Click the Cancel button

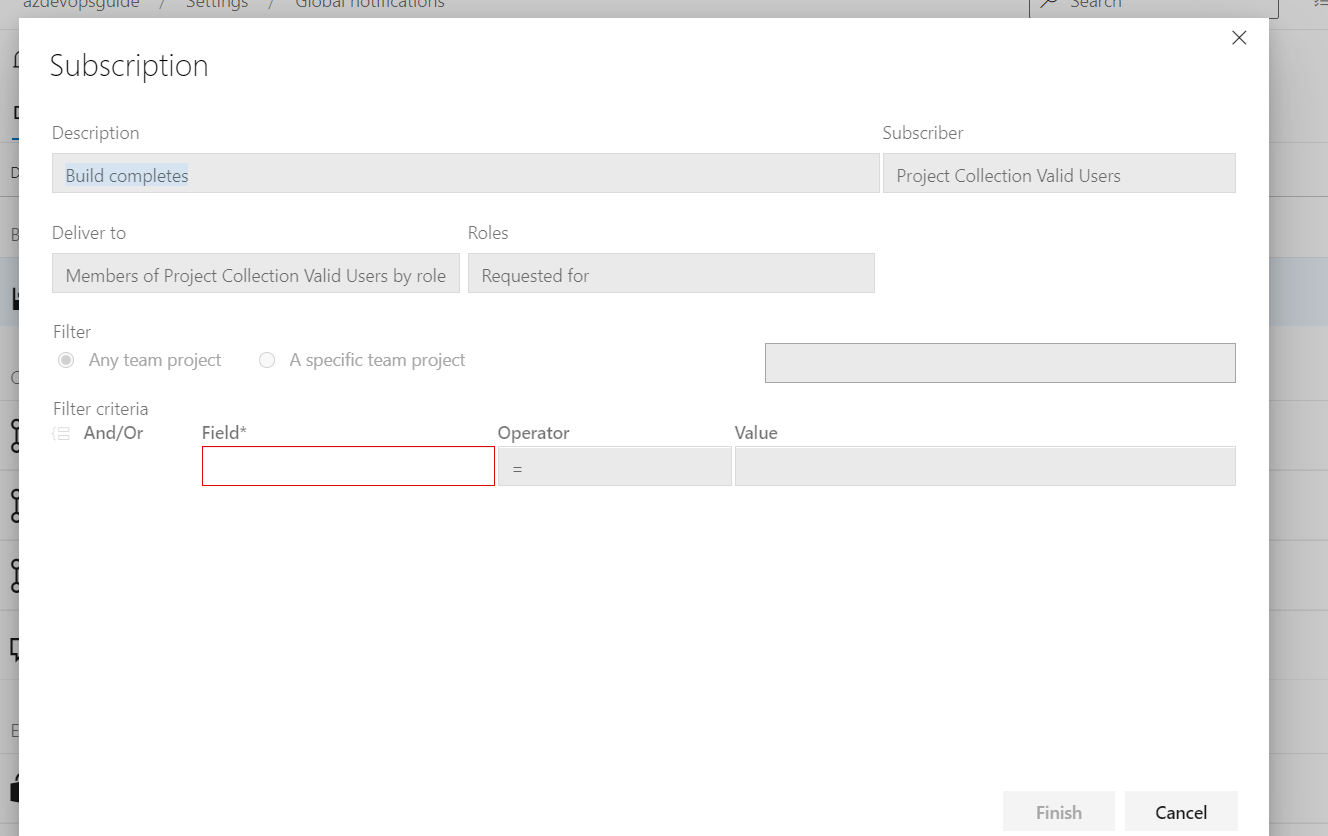pyautogui.click(x=1181, y=812)
